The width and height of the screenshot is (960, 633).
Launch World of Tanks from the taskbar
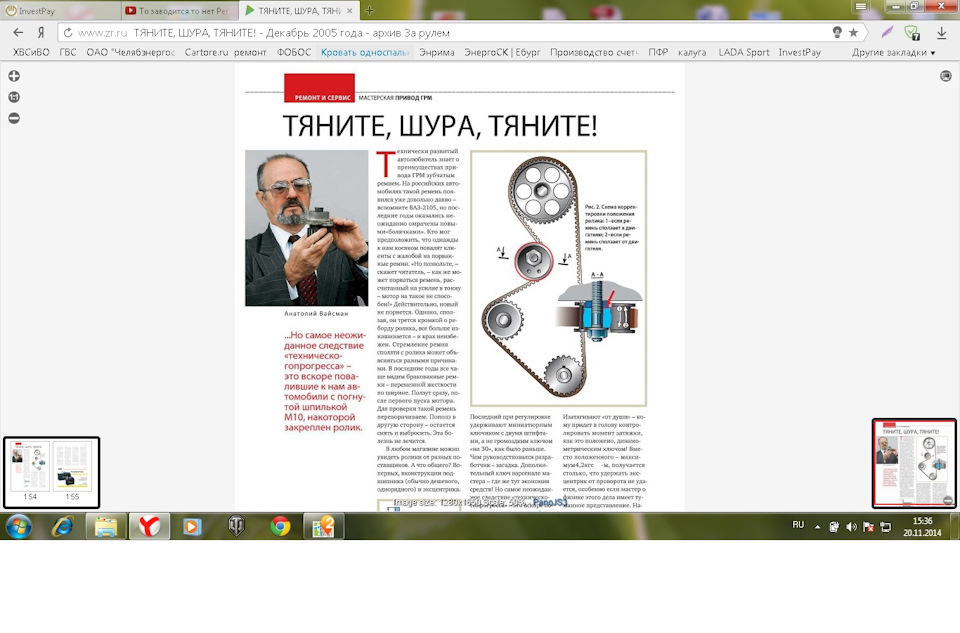click(236, 526)
